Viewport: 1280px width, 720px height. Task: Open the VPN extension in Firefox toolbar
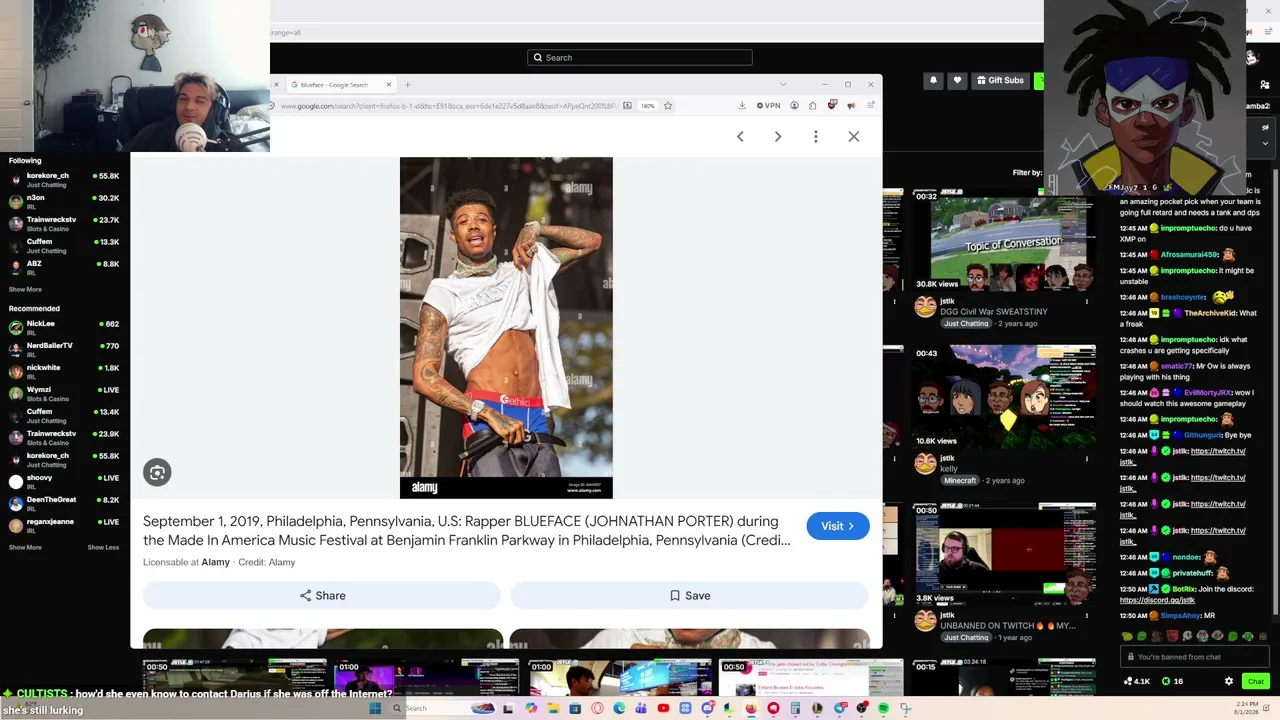point(768,105)
